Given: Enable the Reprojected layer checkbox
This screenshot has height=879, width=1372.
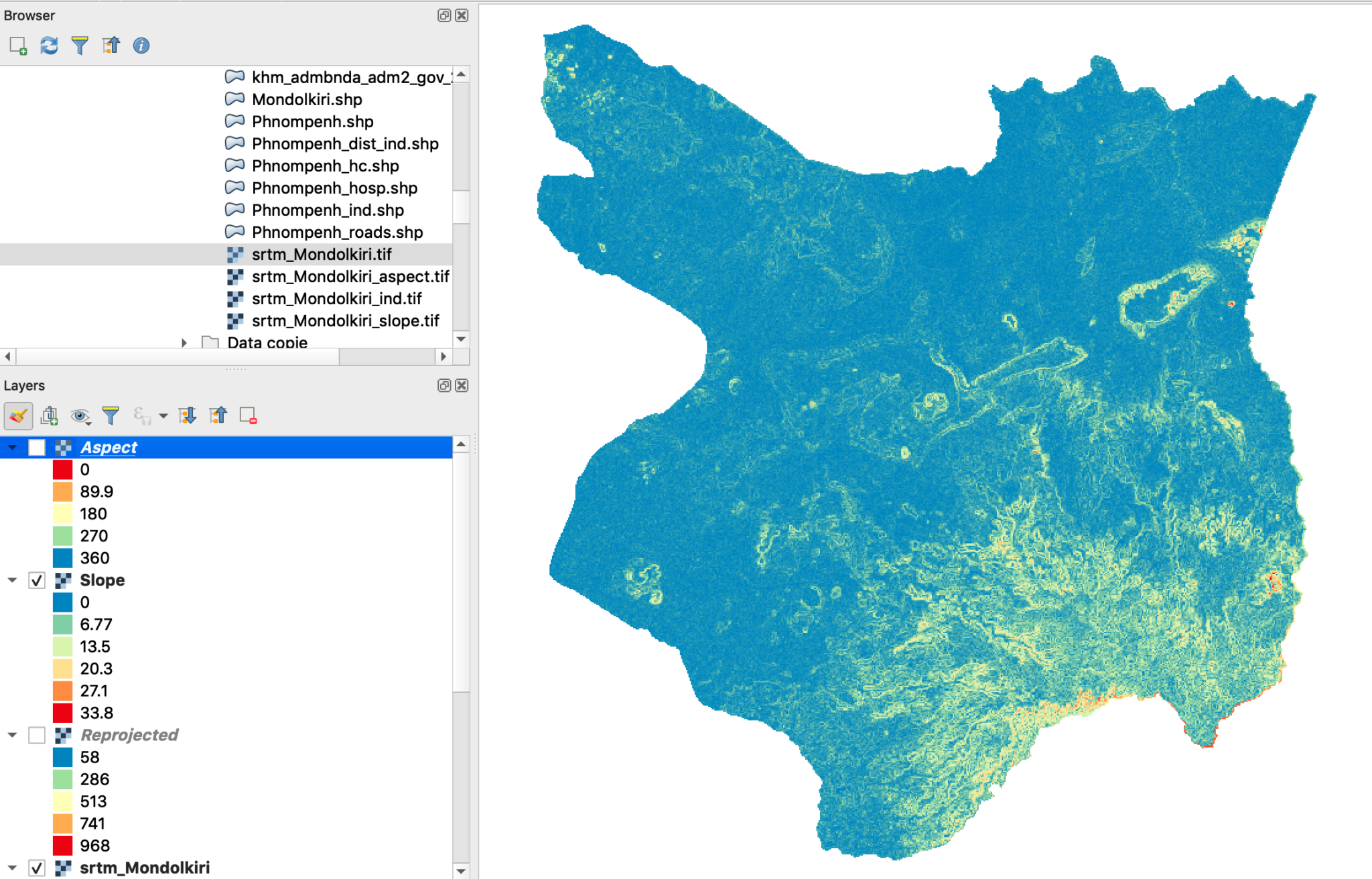Looking at the screenshot, I should [x=37, y=735].
